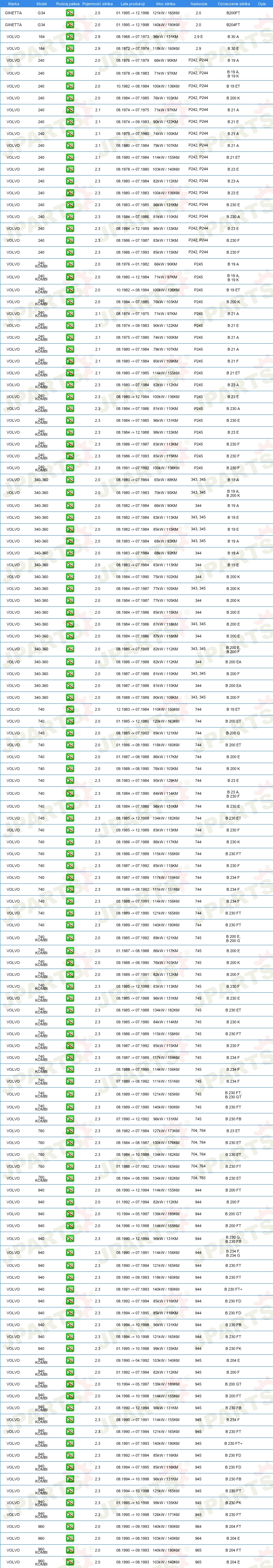
Task: Click the Pojemność silnika column header
Action: pos(97,3)
